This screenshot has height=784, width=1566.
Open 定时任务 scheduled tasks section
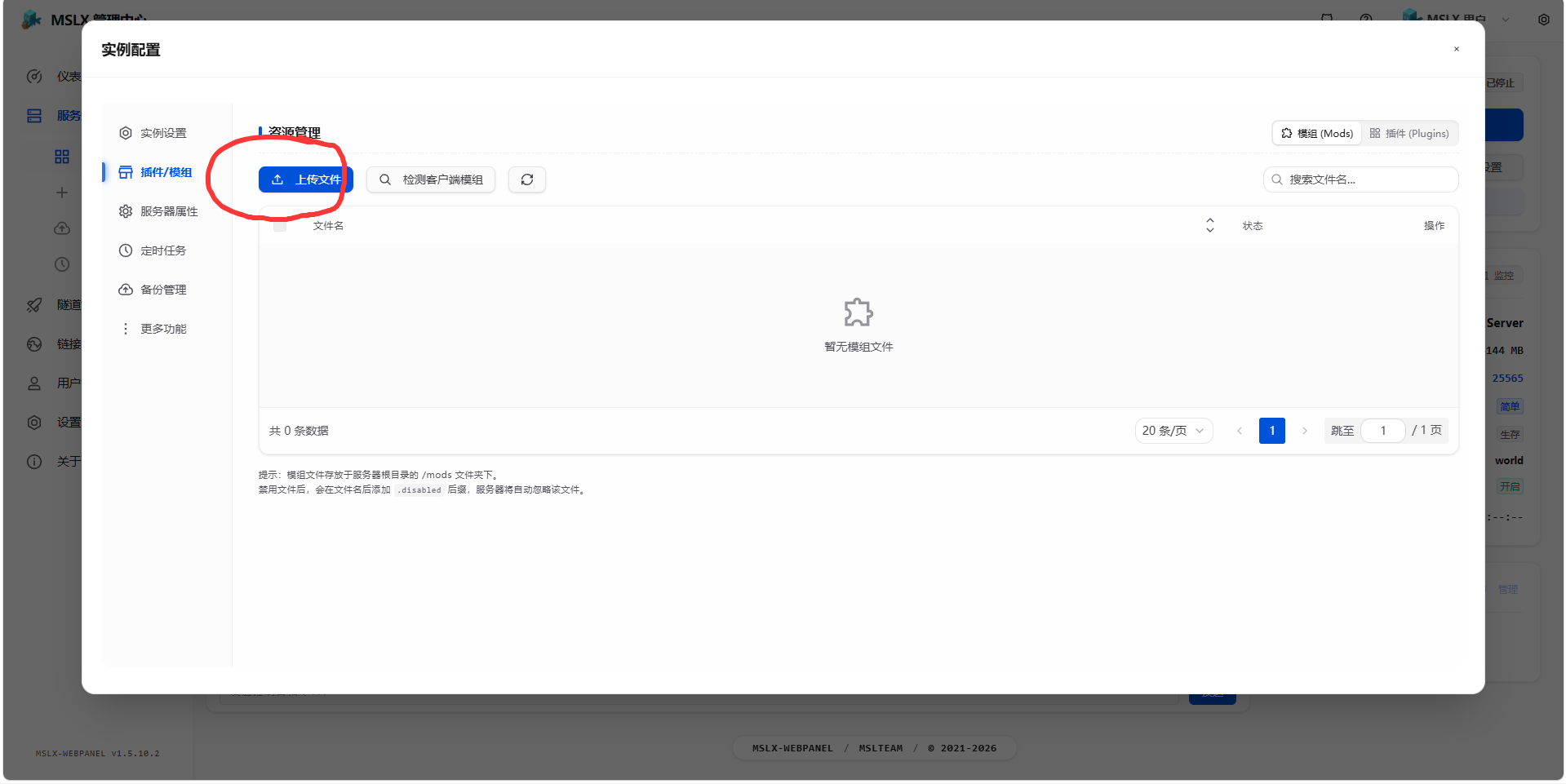[153, 250]
